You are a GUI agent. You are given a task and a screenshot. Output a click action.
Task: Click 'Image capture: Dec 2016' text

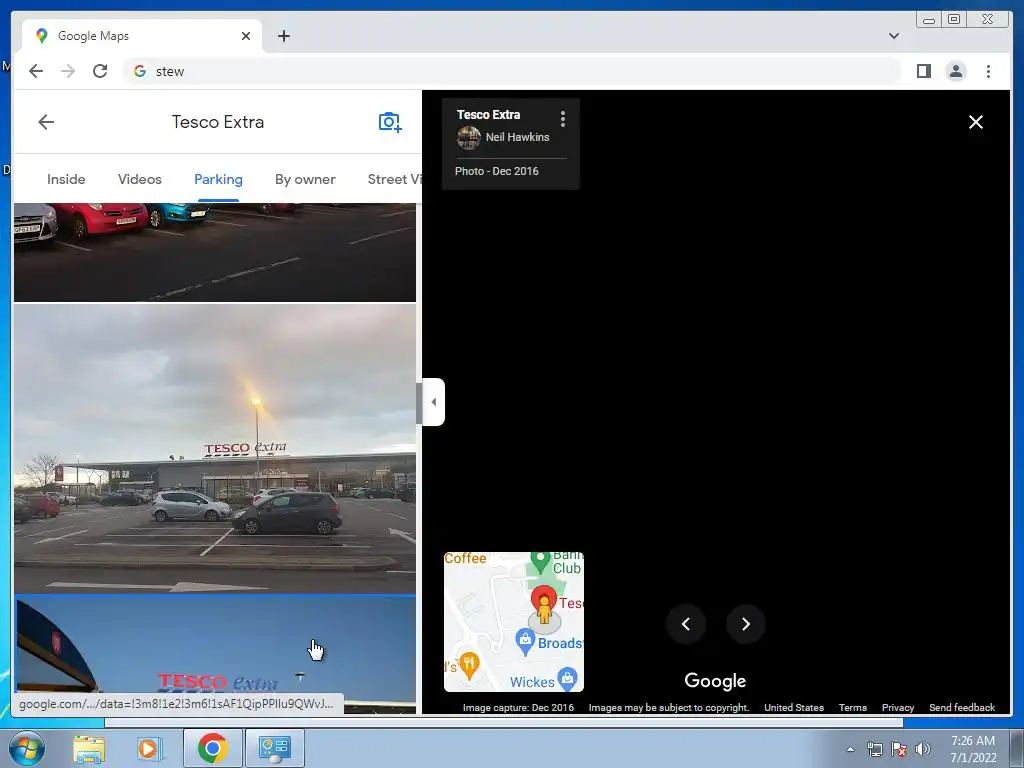click(x=518, y=707)
